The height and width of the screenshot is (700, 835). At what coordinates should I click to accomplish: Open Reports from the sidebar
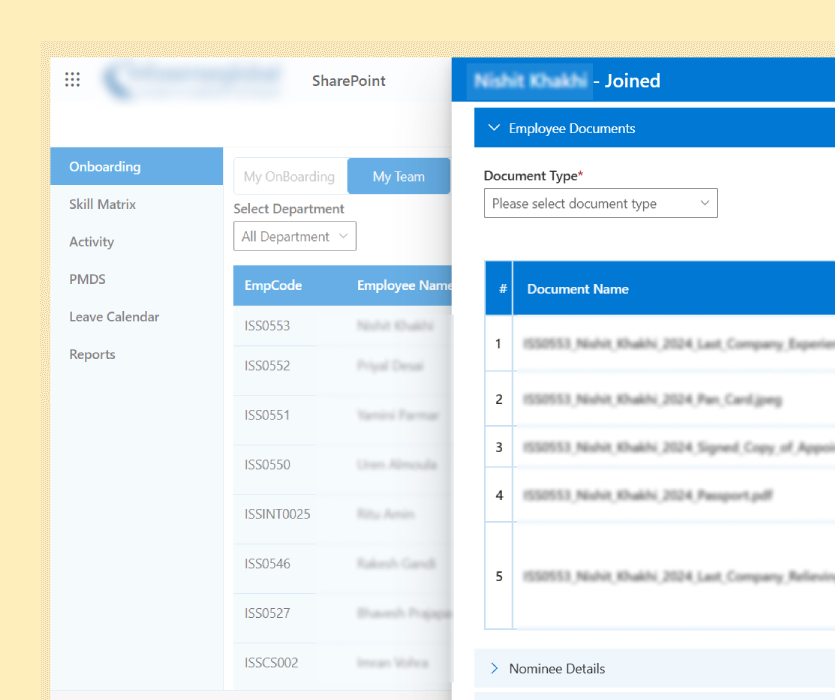92,355
